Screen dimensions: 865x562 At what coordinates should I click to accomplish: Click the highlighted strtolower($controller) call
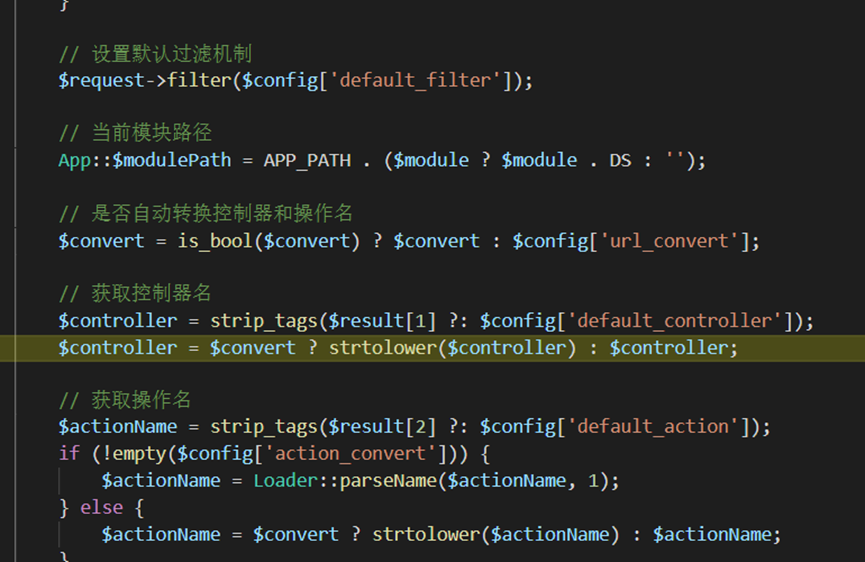point(452,348)
